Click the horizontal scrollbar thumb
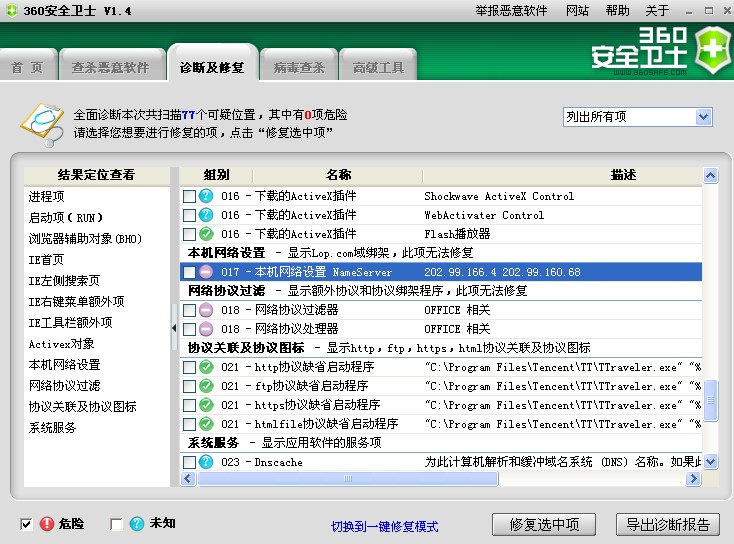Viewport: 734px width, 544px height. click(348, 478)
